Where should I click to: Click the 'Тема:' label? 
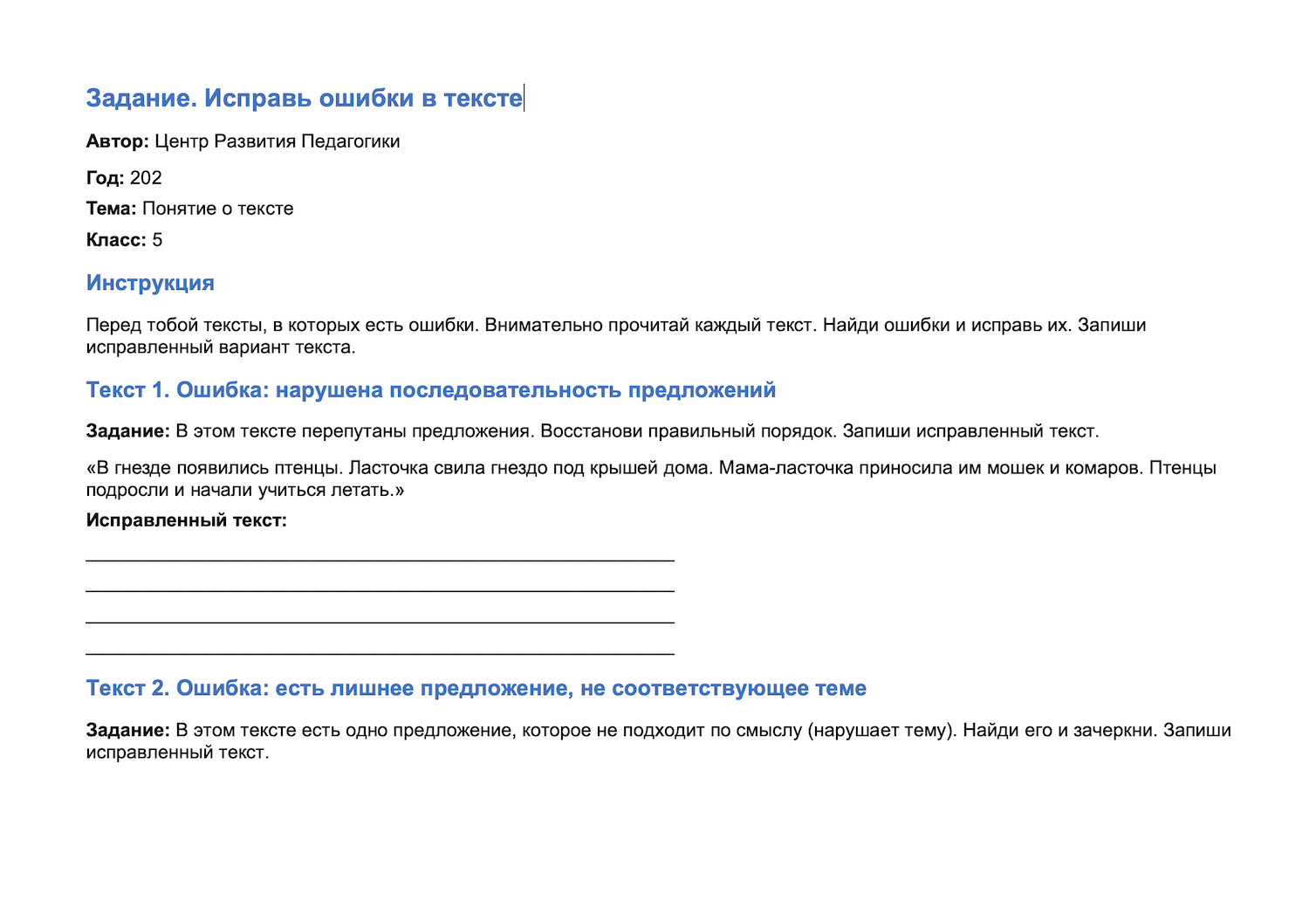(x=111, y=209)
